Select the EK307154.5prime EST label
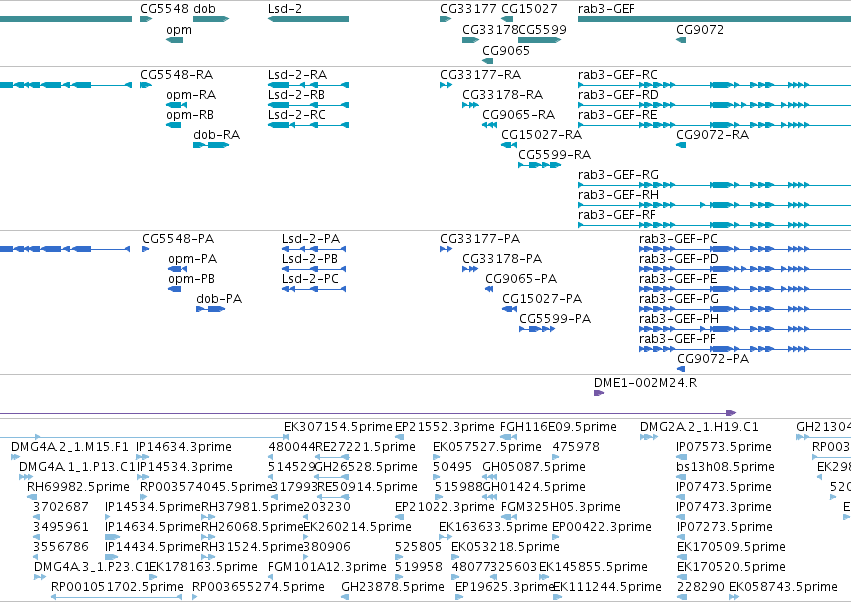851x602 pixels. point(338,427)
